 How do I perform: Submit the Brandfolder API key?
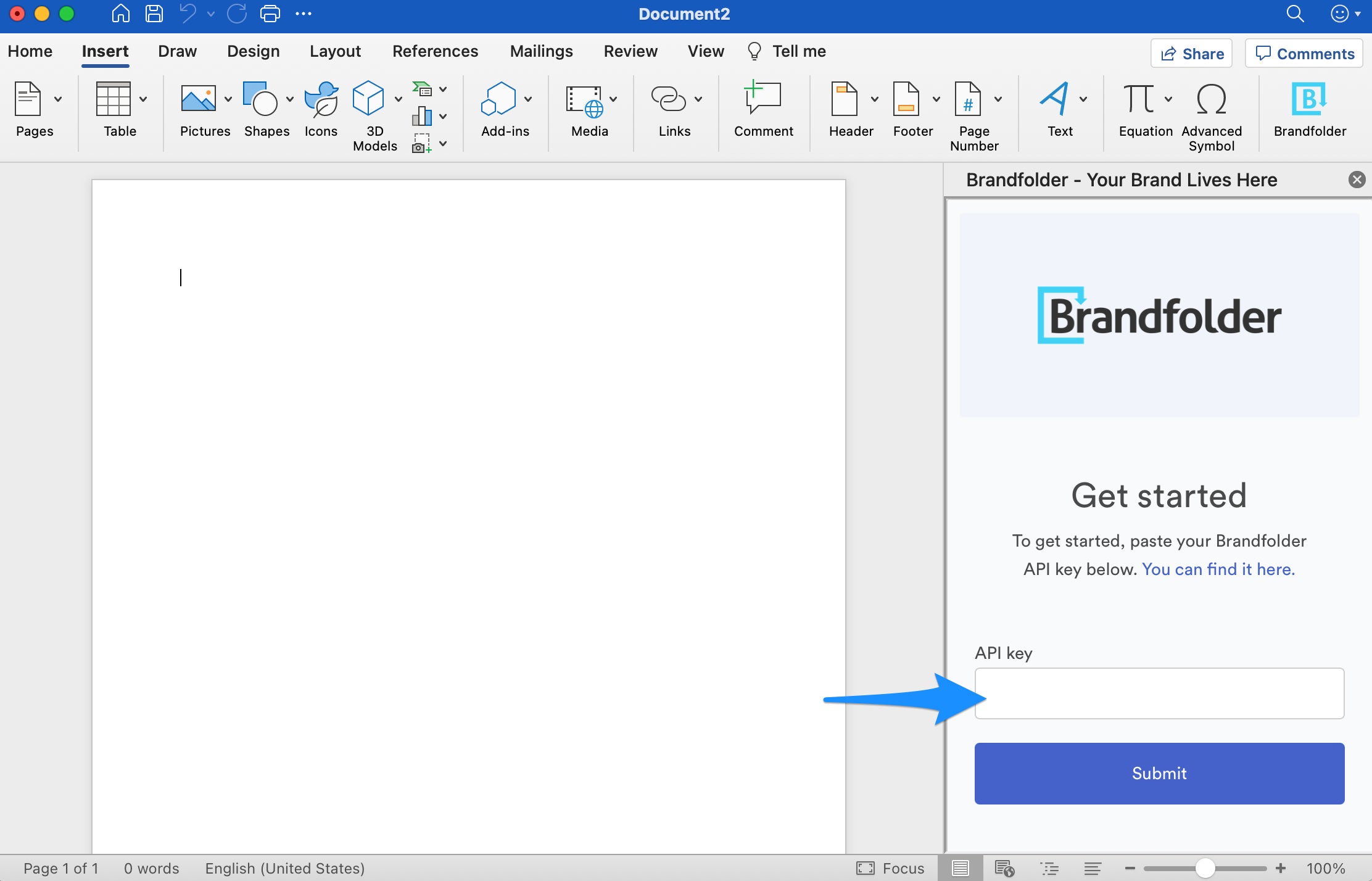(x=1159, y=774)
